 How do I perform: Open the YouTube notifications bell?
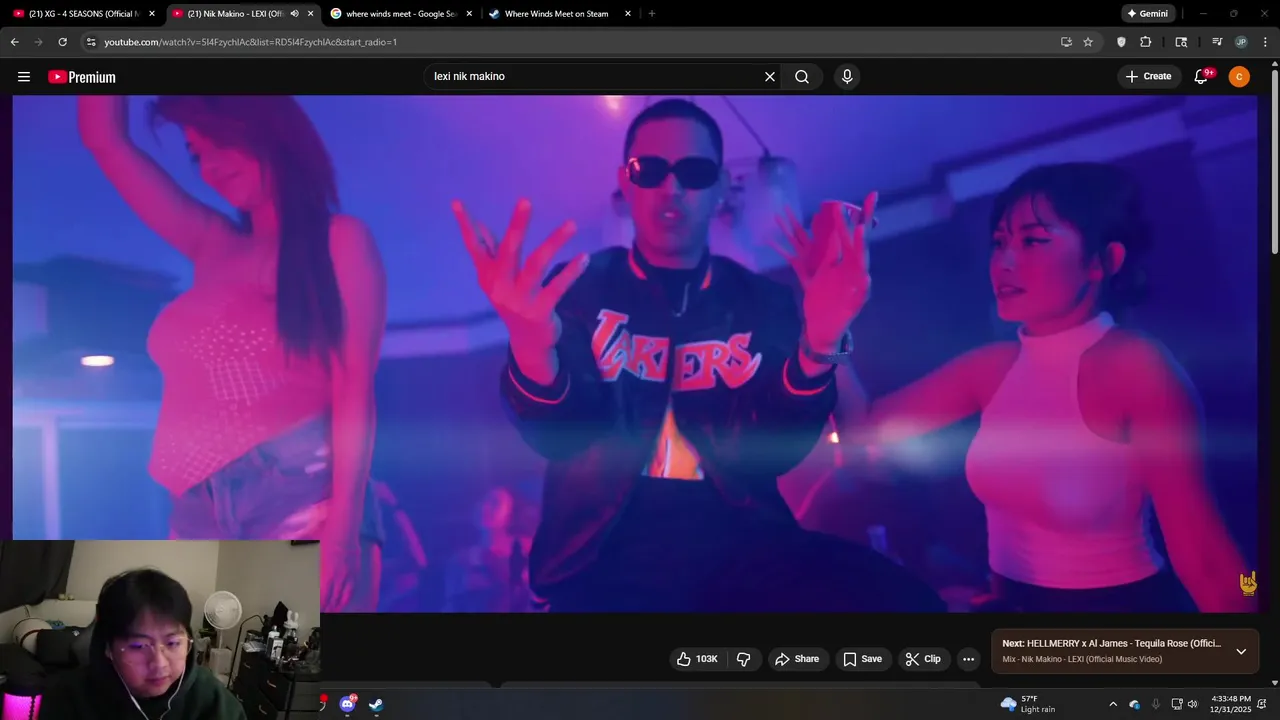[1202, 77]
